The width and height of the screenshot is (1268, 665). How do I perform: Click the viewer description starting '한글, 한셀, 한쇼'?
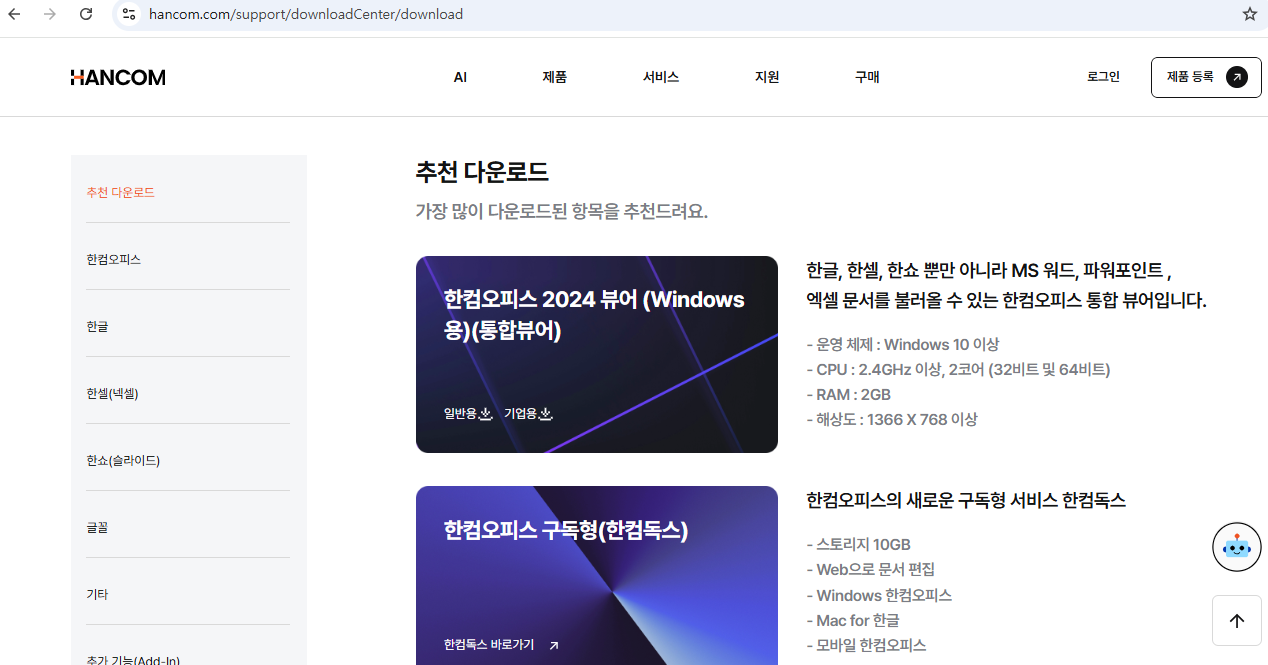point(1006,285)
